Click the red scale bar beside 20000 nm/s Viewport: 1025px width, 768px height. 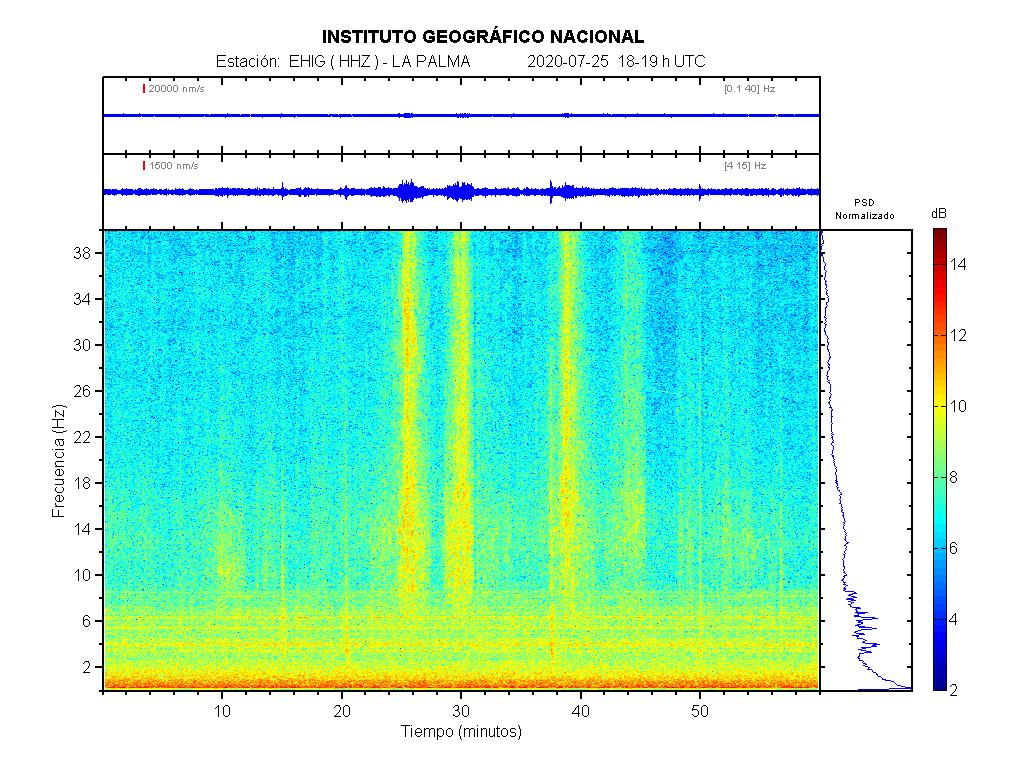click(x=144, y=88)
